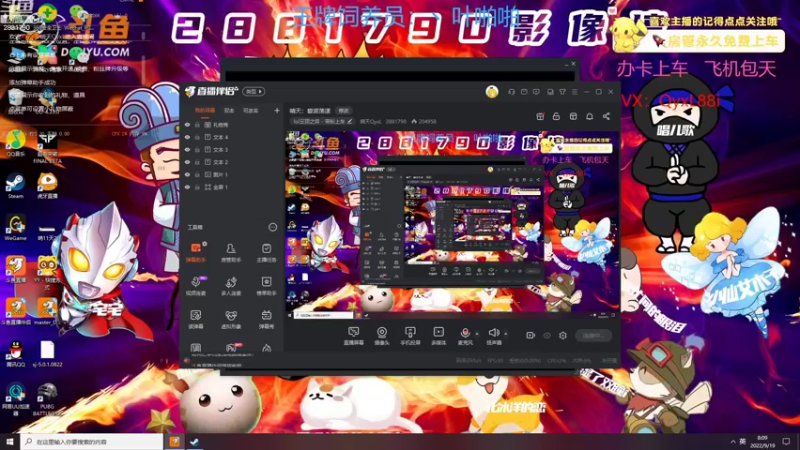The width and height of the screenshot is (800, 450).
Task: Add a 直播屏幕 screen capture source
Action: click(353, 336)
